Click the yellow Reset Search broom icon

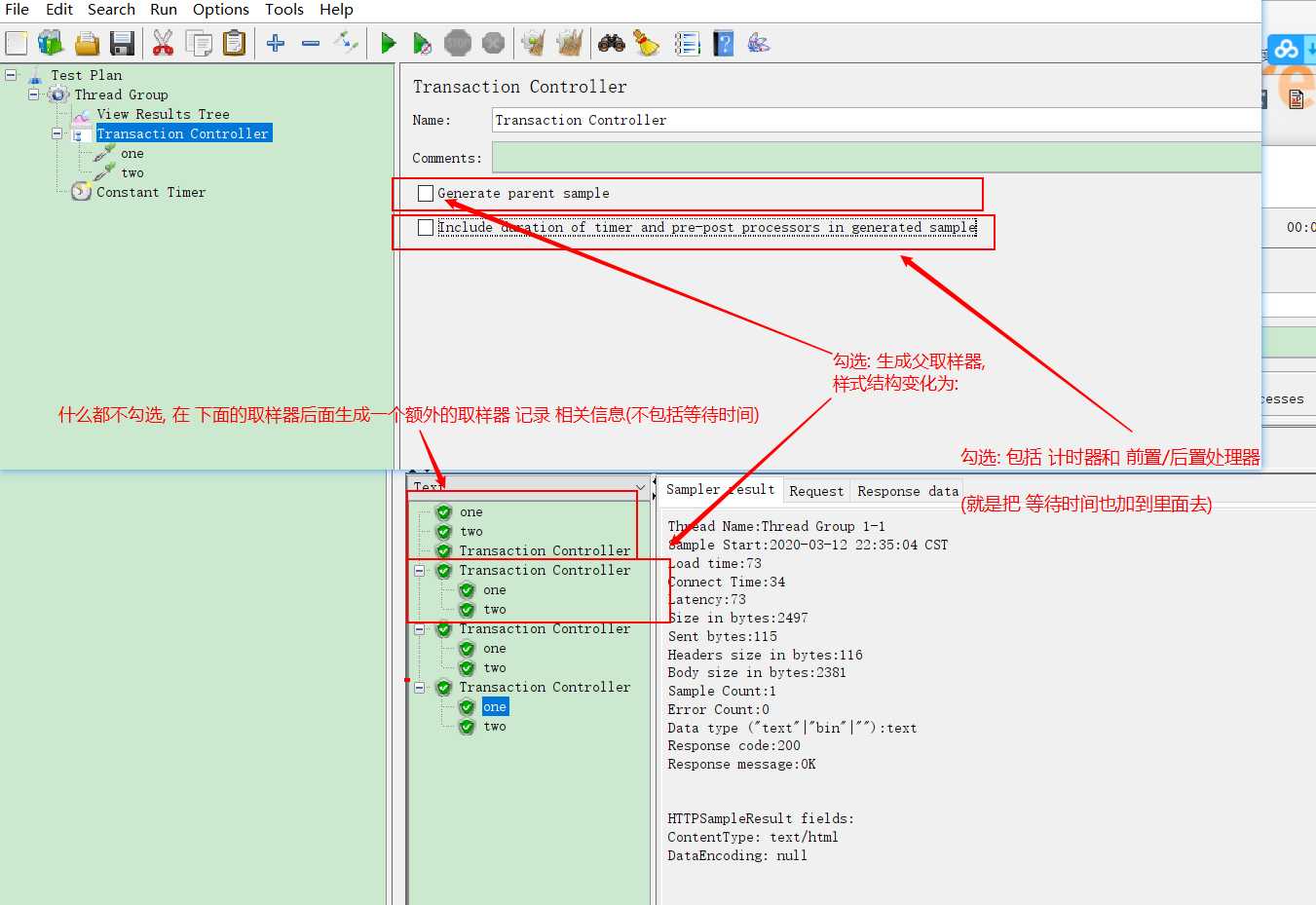pos(647,43)
